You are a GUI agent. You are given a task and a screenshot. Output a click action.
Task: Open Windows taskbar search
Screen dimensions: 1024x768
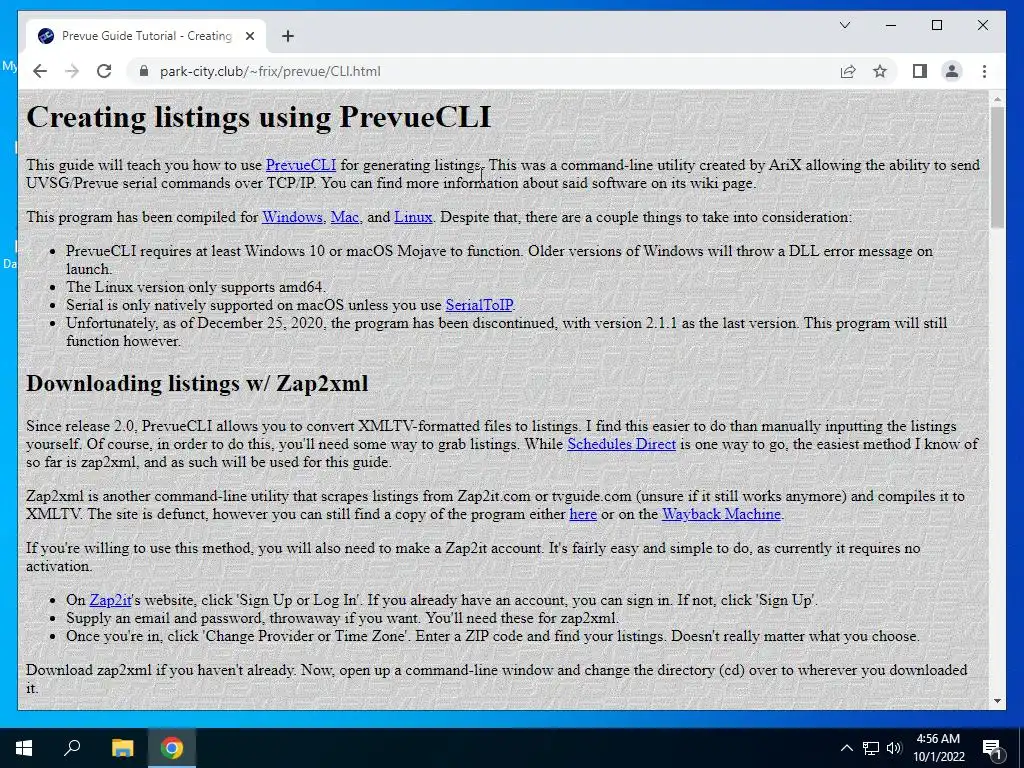[72, 748]
